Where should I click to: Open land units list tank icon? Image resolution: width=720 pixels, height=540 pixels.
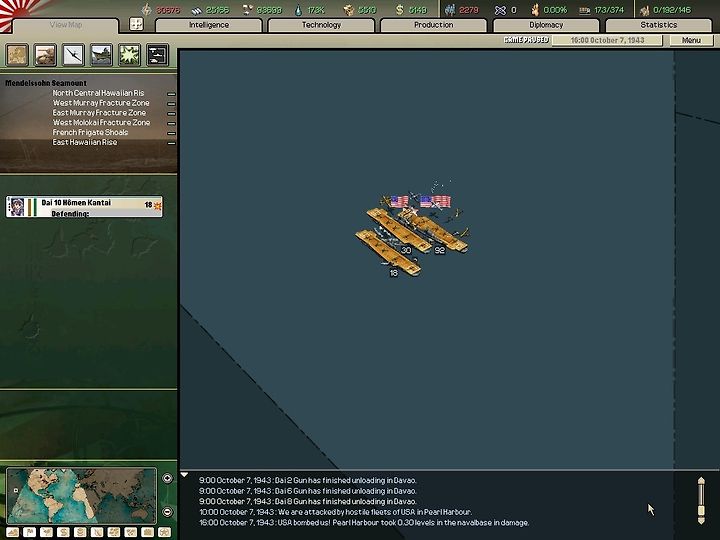point(45,55)
